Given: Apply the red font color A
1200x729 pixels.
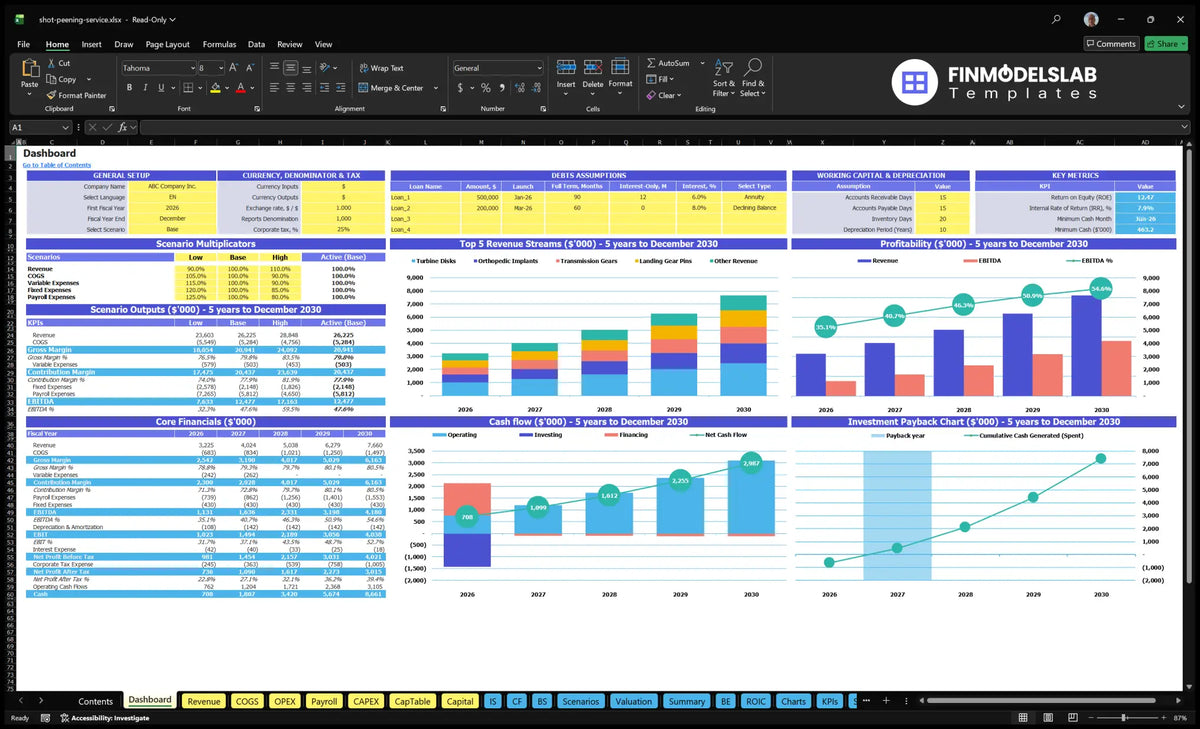Looking at the screenshot, I should point(240,88).
